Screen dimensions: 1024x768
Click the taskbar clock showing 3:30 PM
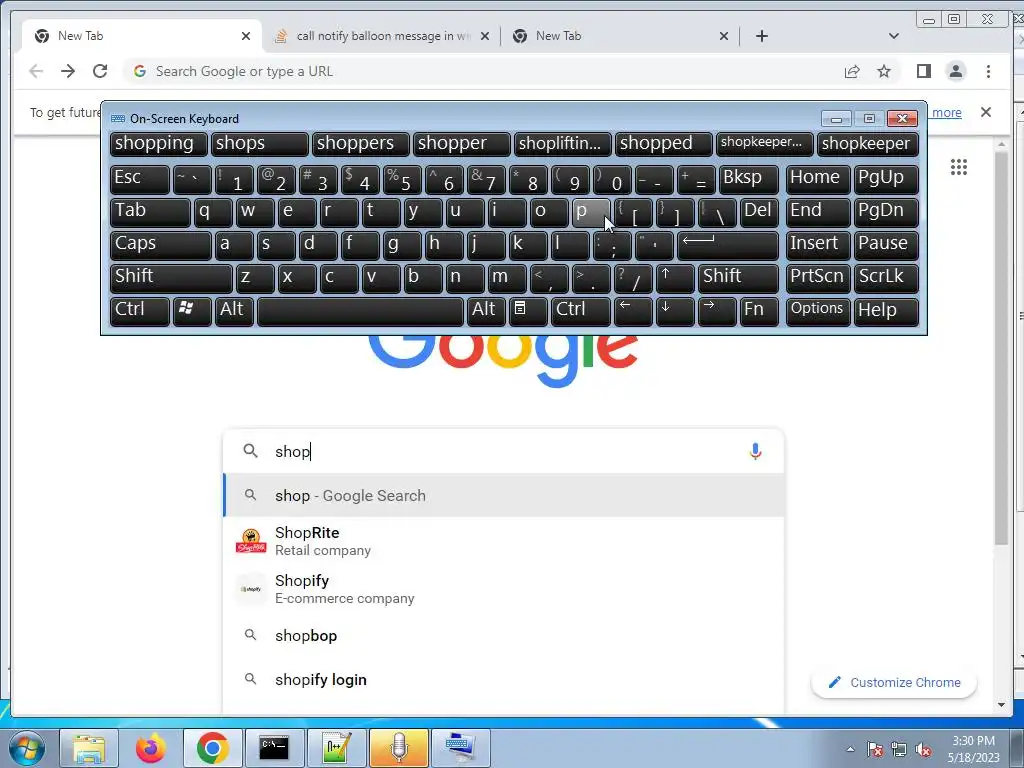pyautogui.click(x=973, y=749)
